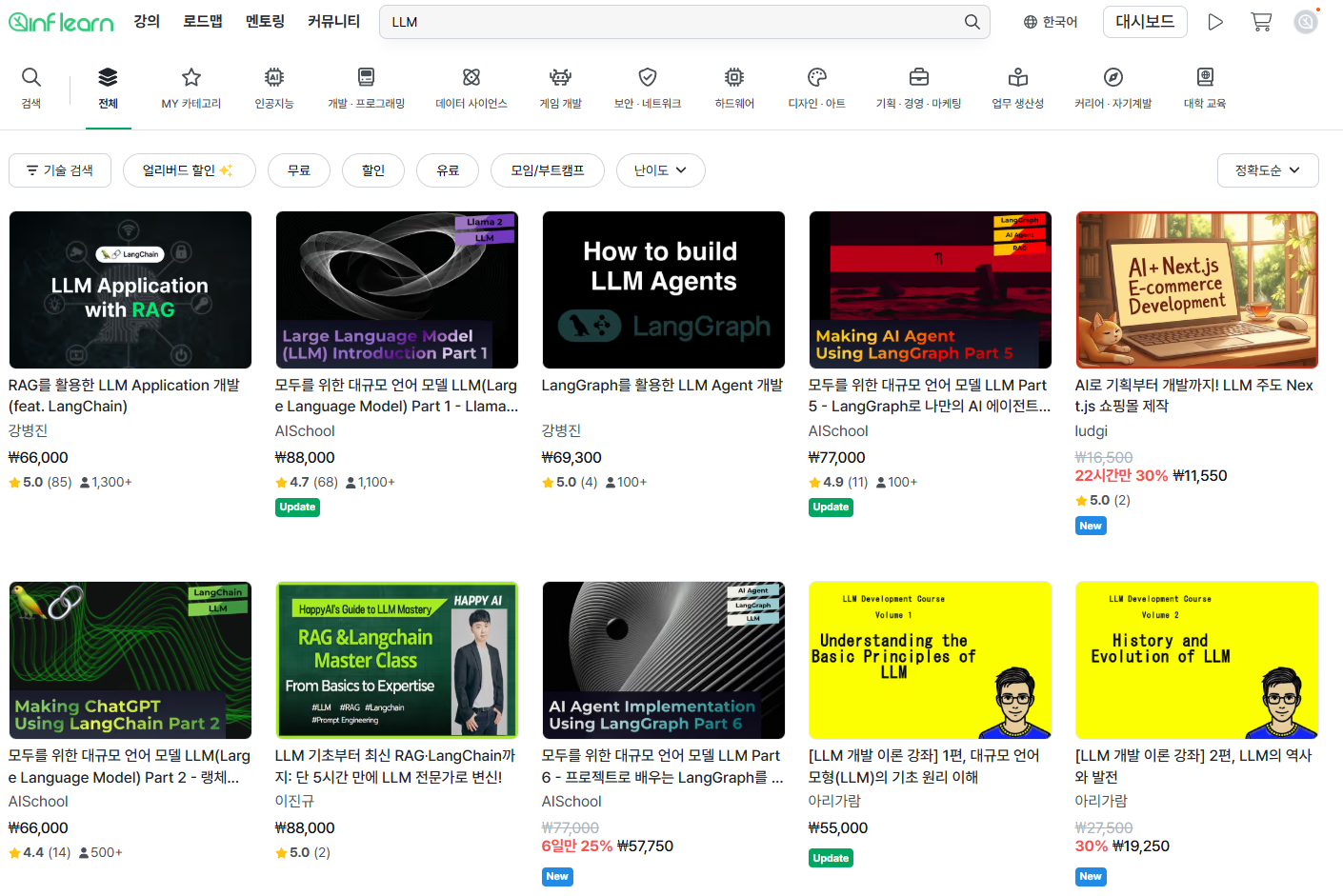Image resolution: width=1343 pixels, height=896 pixels.
Task: Open the 멘토링 menu
Action: pyautogui.click(x=265, y=21)
